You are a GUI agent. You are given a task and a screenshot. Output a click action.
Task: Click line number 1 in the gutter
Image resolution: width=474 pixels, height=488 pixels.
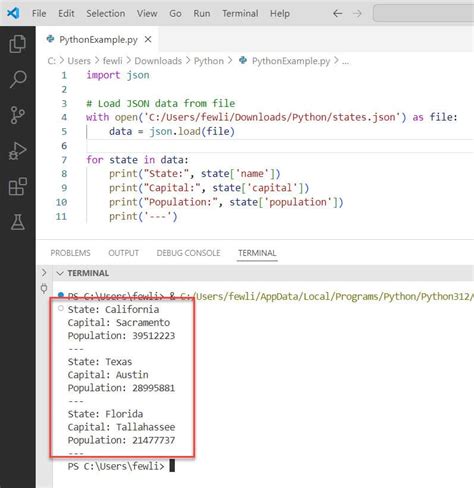(x=64, y=75)
